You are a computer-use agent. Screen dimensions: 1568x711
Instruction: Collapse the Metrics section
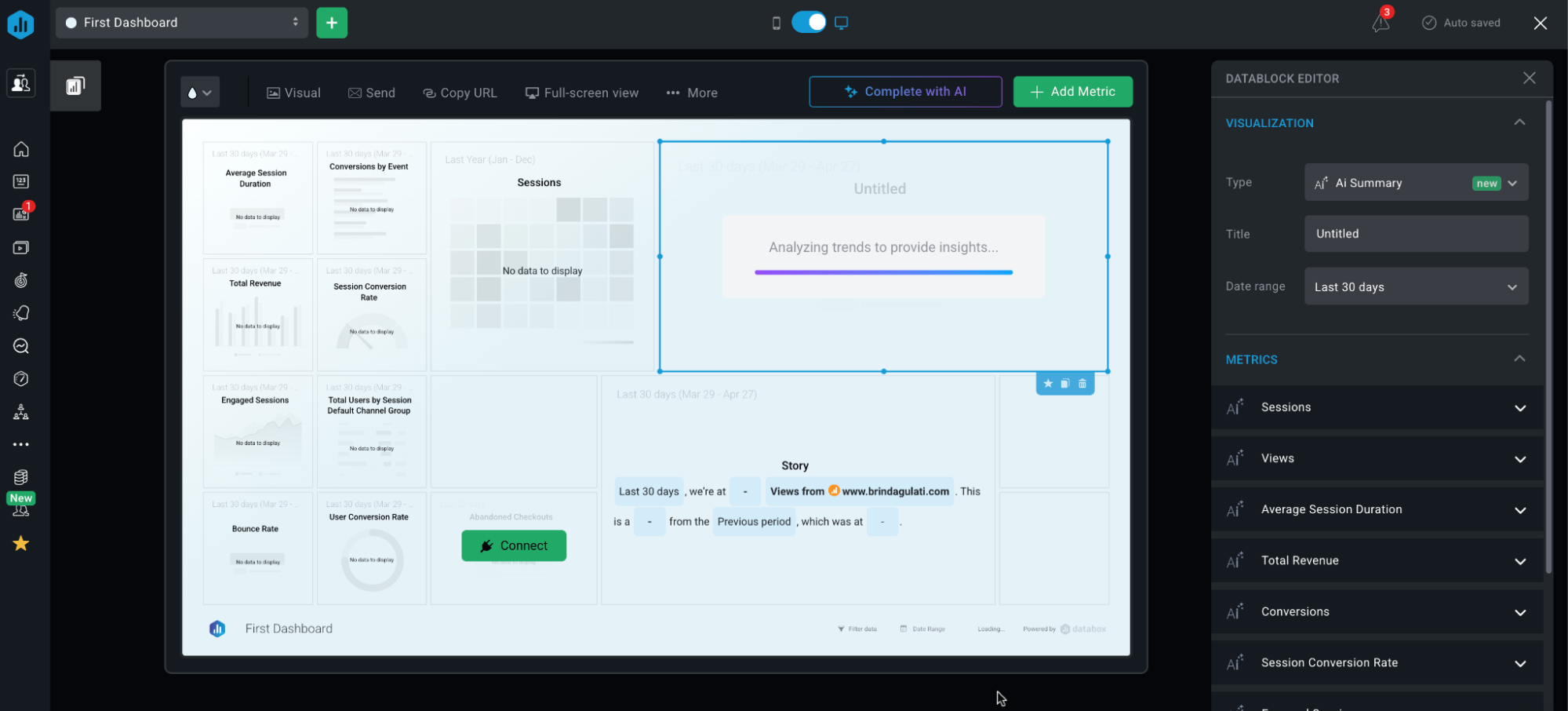(x=1519, y=359)
